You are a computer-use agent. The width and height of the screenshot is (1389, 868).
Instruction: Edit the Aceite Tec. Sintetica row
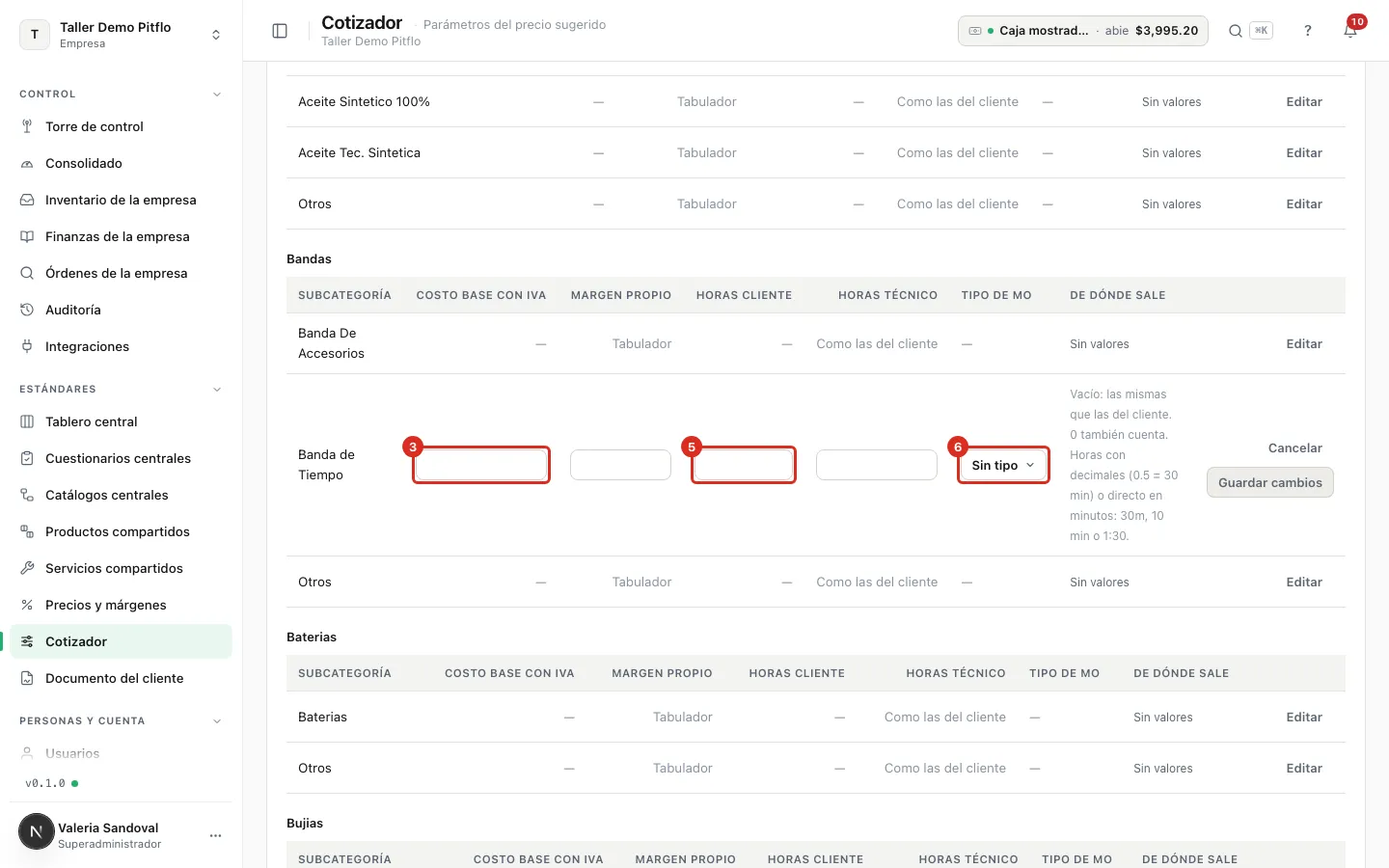(x=1304, y=152)
